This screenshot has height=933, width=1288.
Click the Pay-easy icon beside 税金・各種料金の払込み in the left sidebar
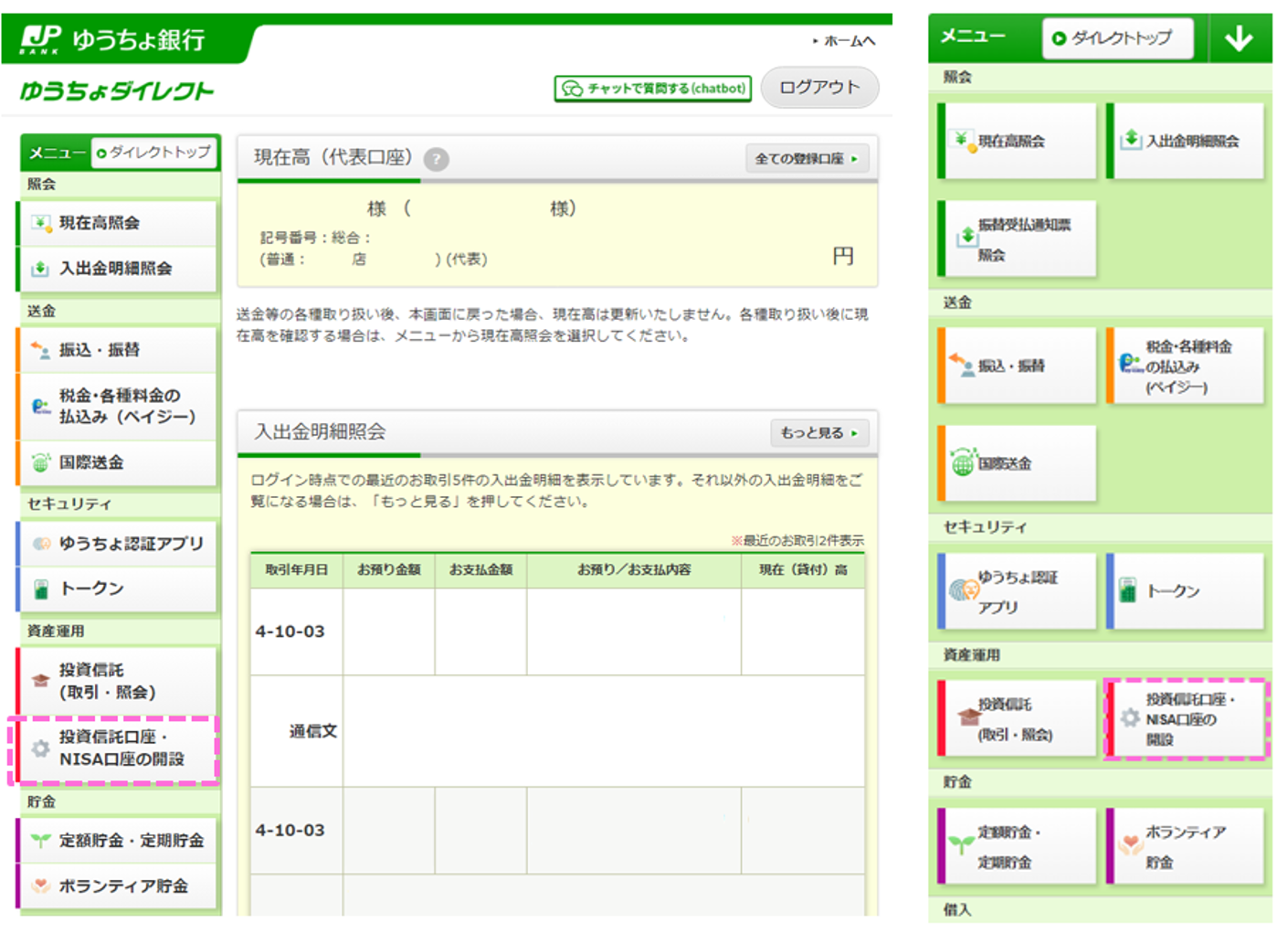tap(41, 407)
